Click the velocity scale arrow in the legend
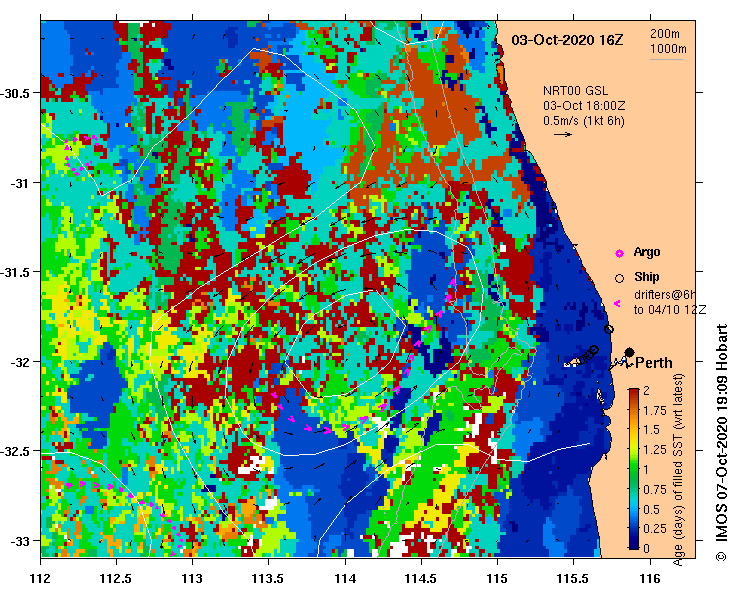Screen dimensions: 739x592 (x=562, y=135)
